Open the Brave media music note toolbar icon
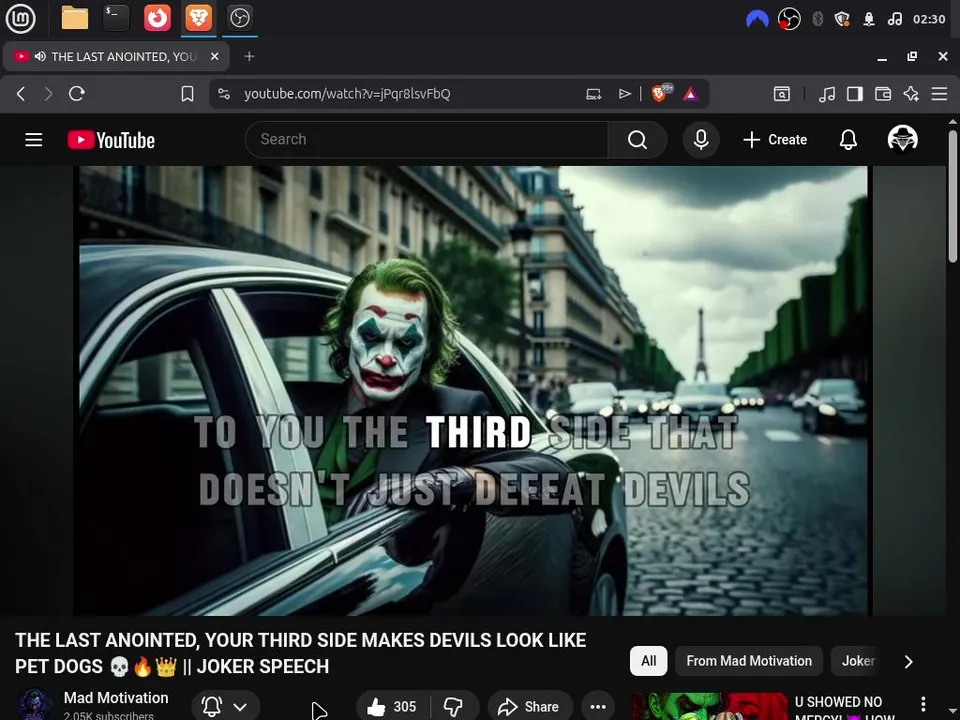 pyautogui.click(x=827, y=94)
